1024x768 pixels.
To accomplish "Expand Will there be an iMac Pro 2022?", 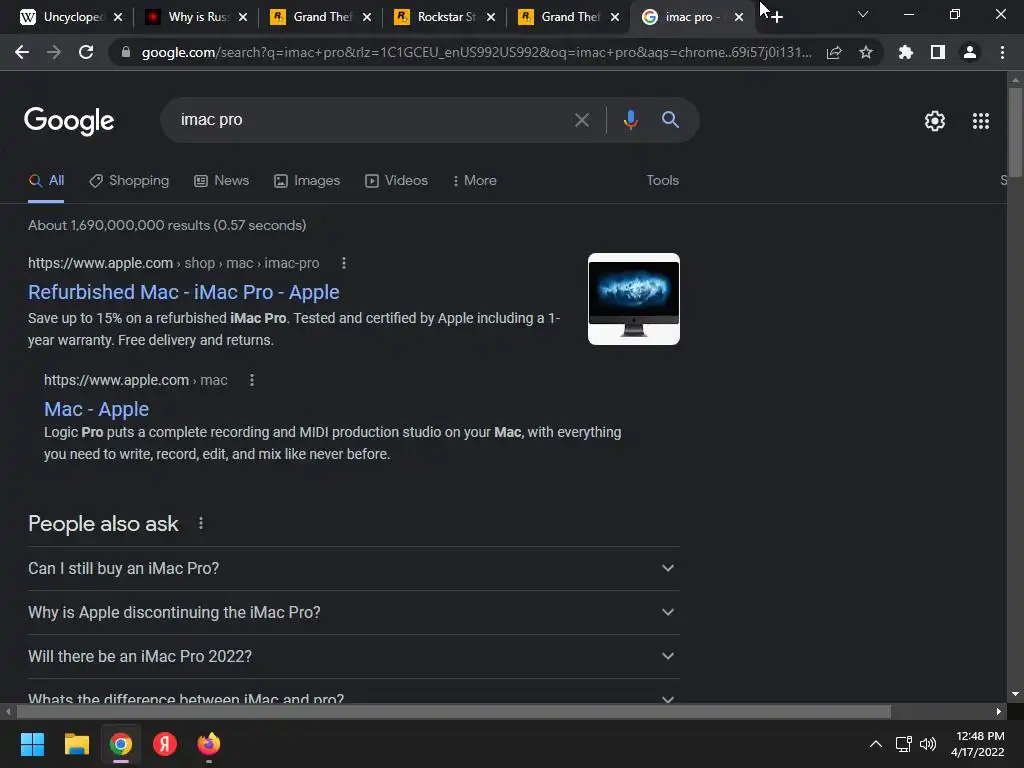I will click(353, 656).
